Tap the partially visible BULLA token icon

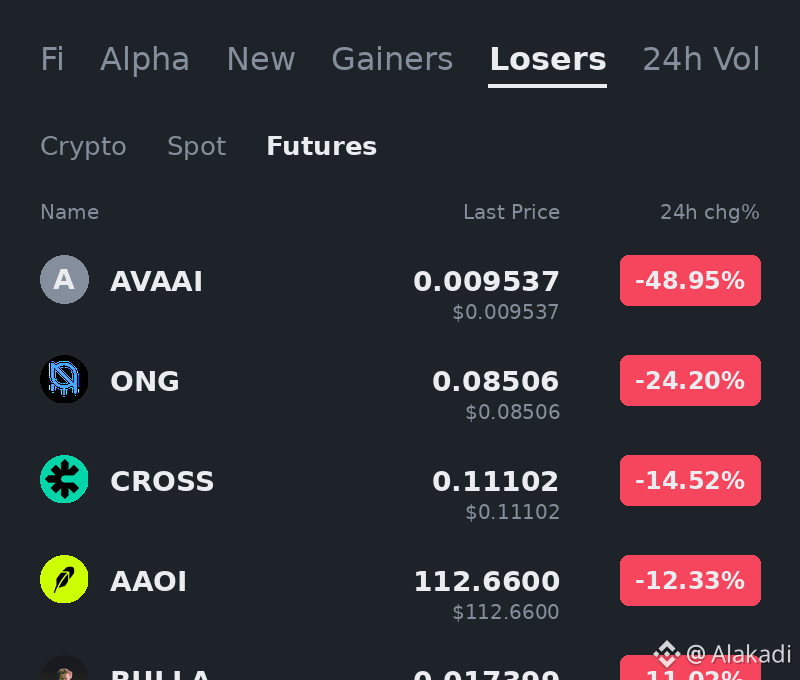point(64,668)
